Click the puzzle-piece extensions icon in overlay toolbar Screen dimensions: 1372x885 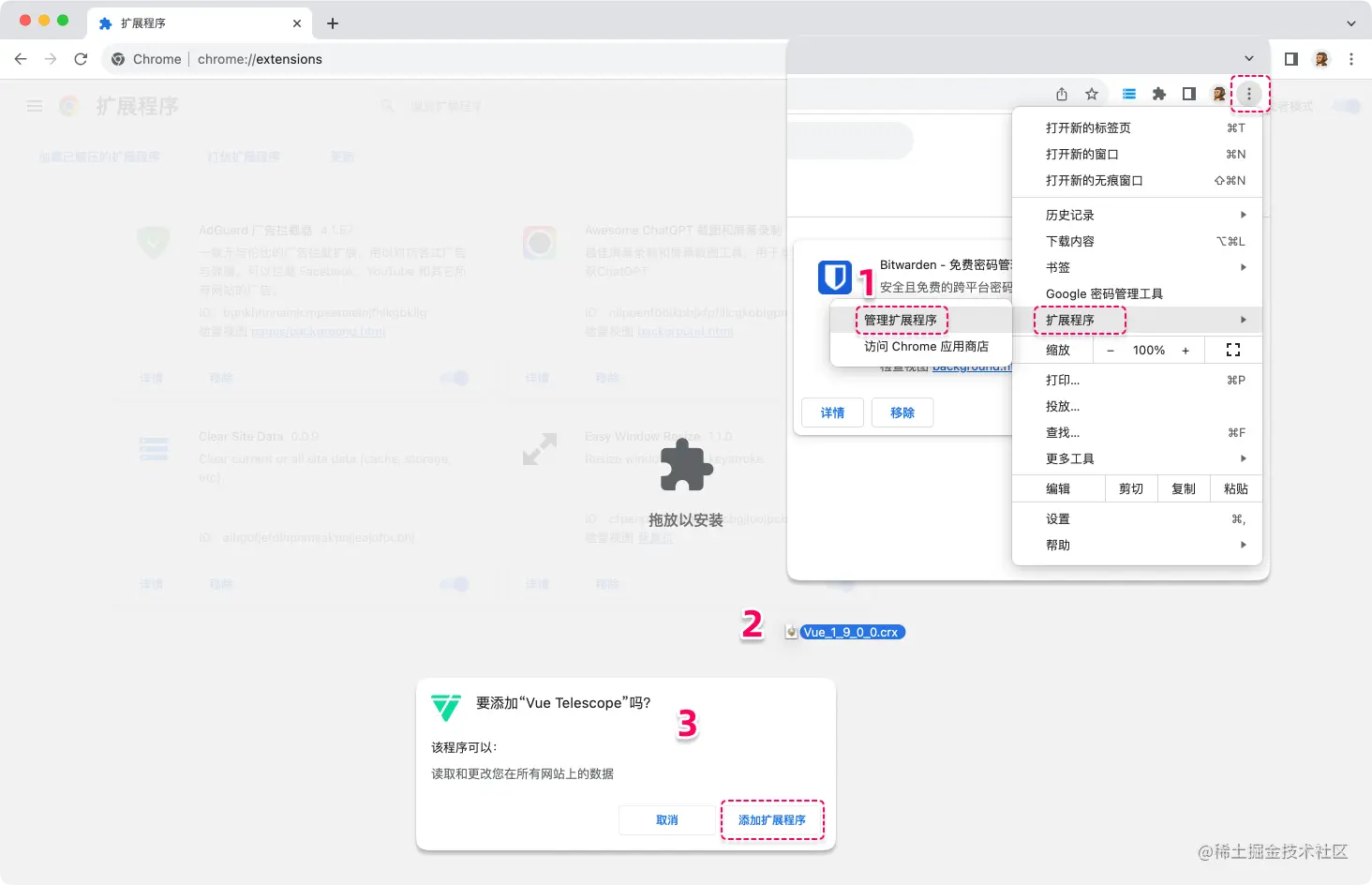tap(1159, 94)
